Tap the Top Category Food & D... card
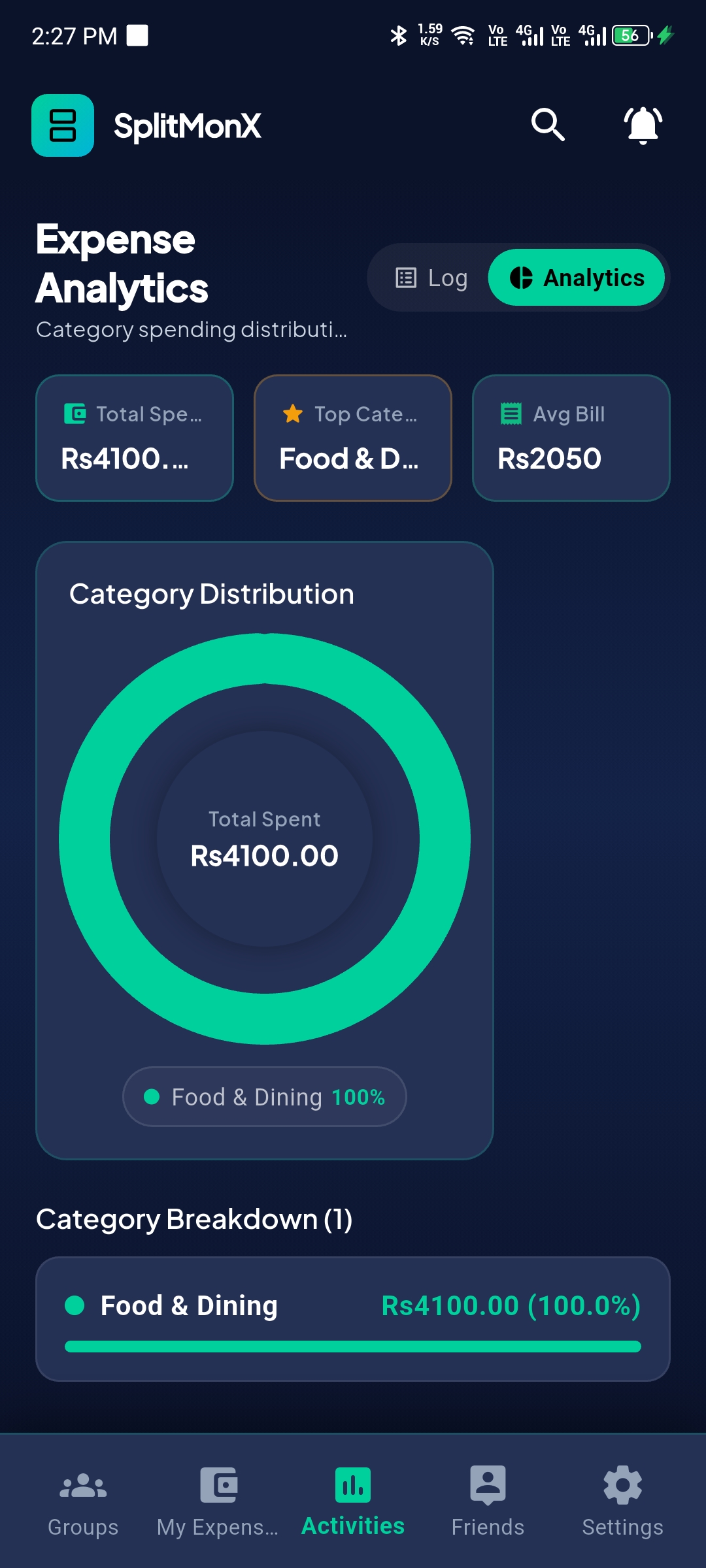Screen dimensions: 706x1568 (353, 438)
